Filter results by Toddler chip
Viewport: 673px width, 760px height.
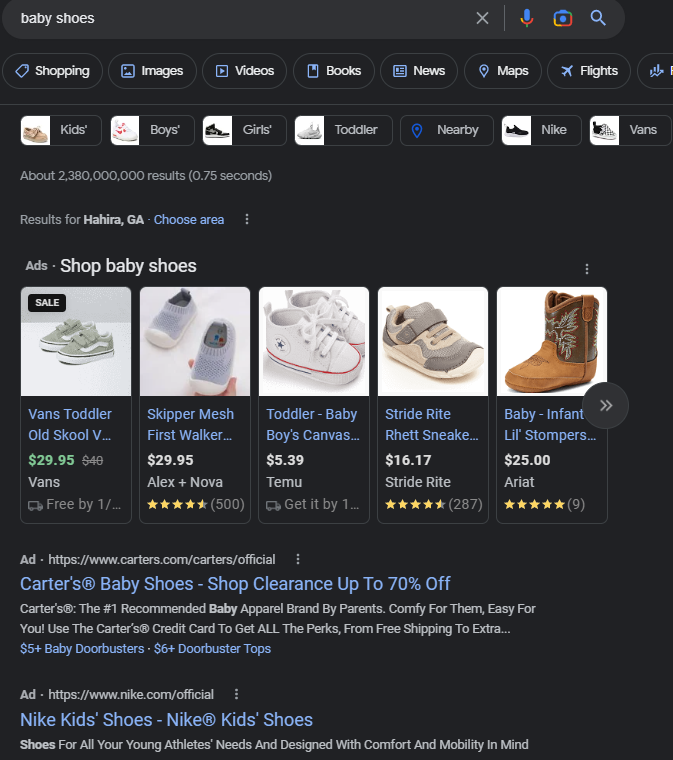click(x=344, y=130)
